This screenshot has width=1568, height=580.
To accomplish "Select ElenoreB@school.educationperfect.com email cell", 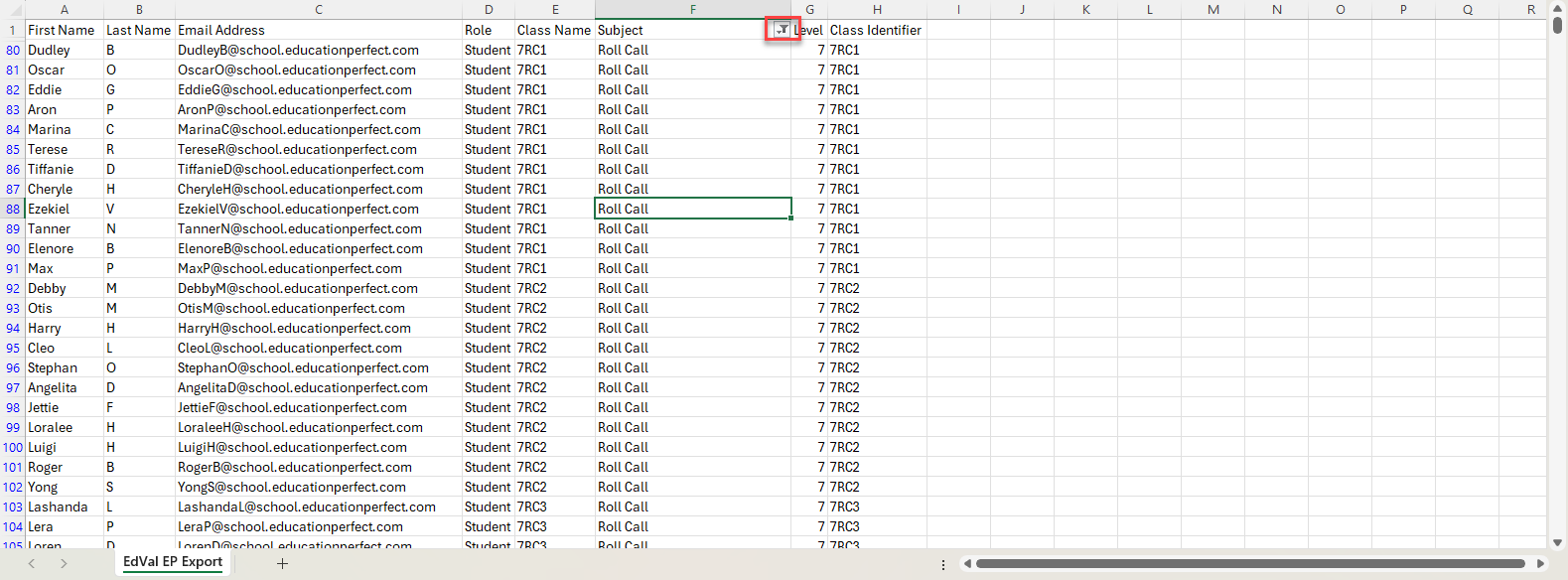I will (319, 248).
